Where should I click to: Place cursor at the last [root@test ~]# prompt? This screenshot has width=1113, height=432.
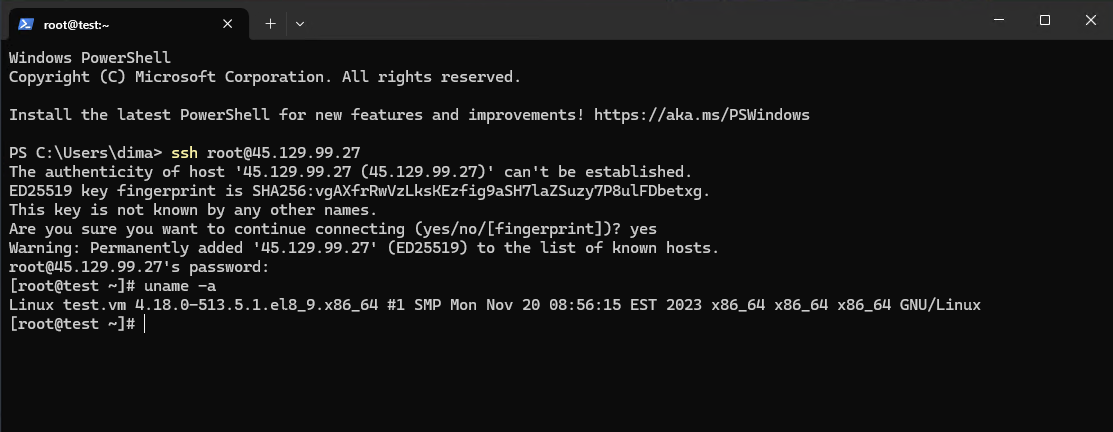pos(73,324)
